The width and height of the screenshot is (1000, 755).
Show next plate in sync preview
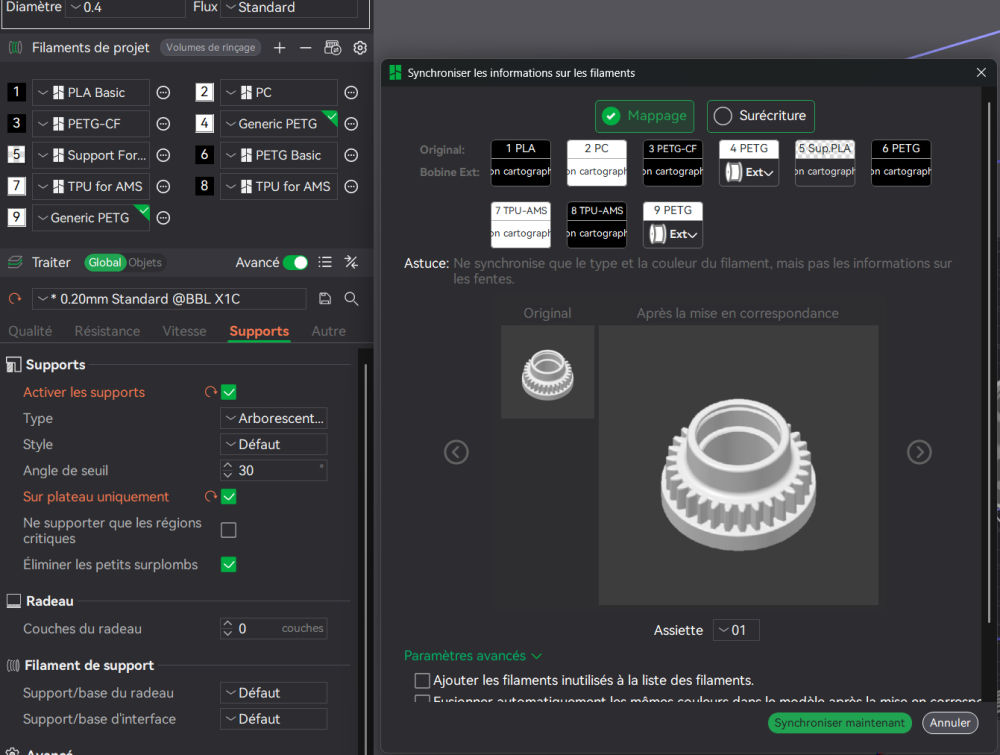click(x=919, y=452)
